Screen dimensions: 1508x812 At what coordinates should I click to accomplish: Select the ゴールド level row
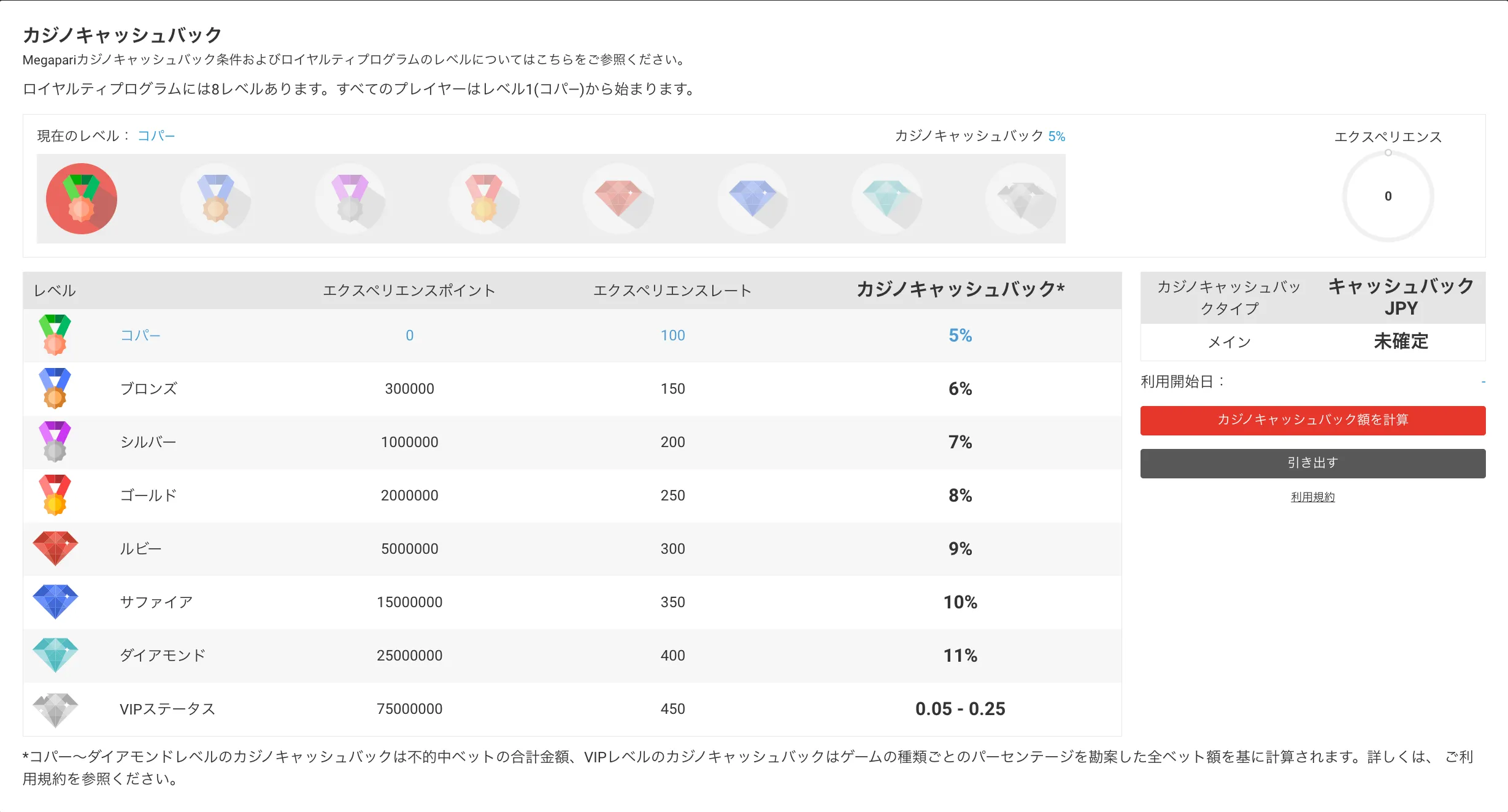pos(572,496)
